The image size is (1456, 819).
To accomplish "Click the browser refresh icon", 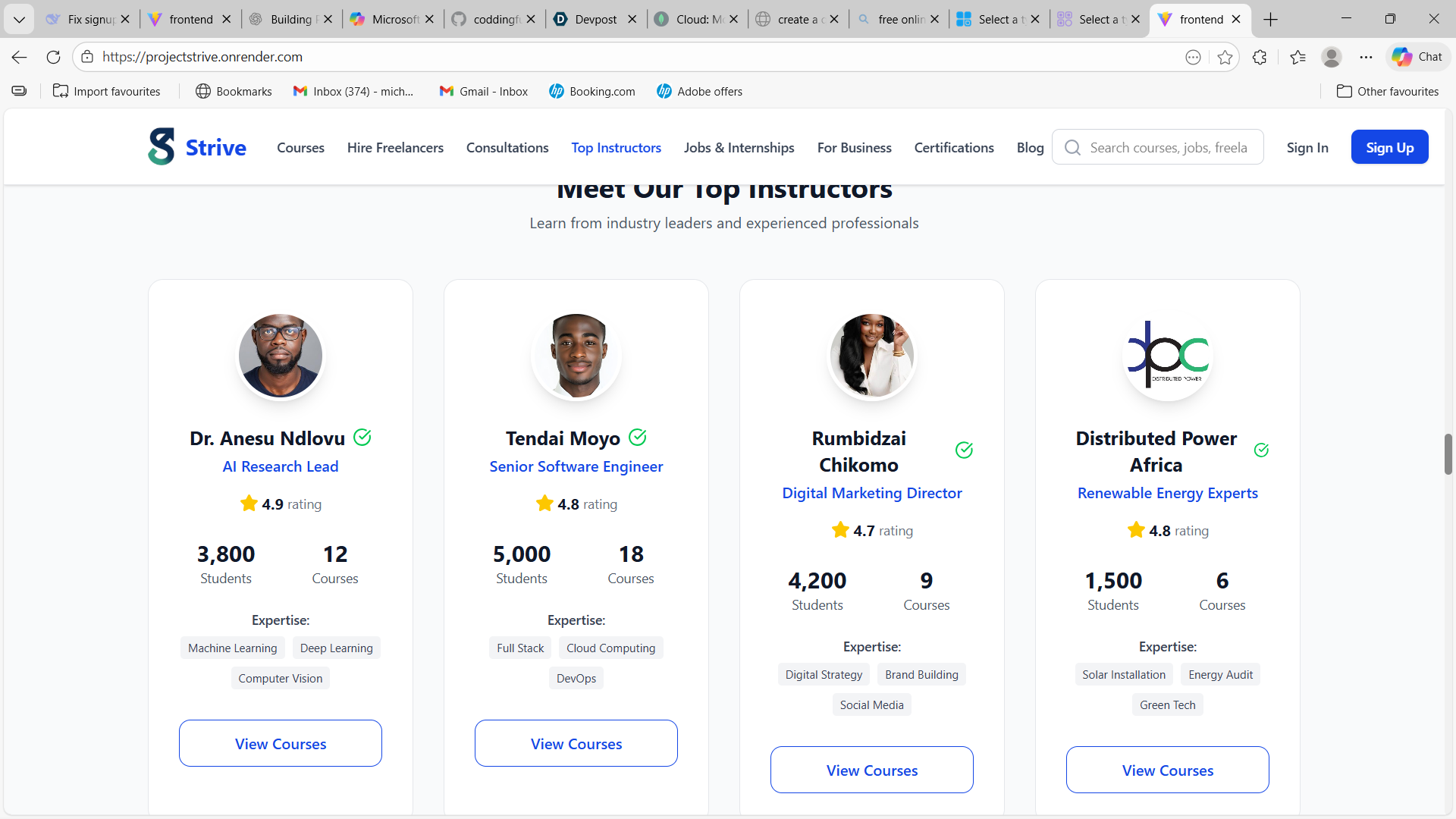I will point(53,57).
